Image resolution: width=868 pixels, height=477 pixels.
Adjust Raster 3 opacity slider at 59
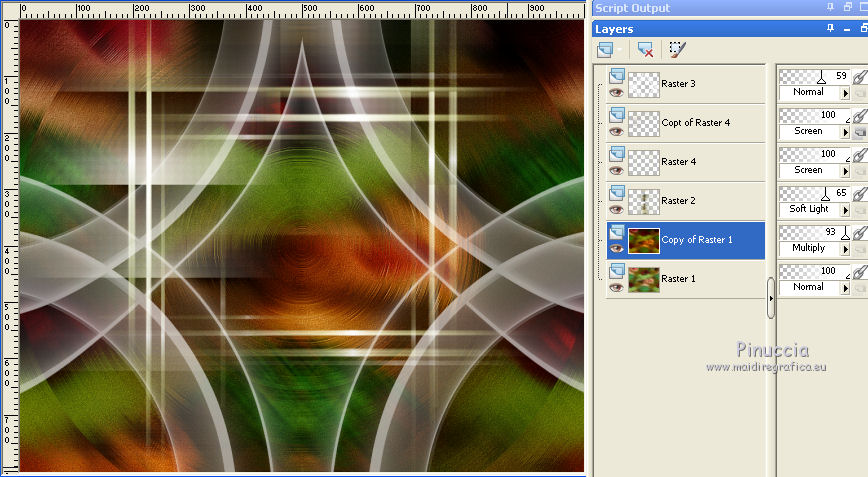822,76
